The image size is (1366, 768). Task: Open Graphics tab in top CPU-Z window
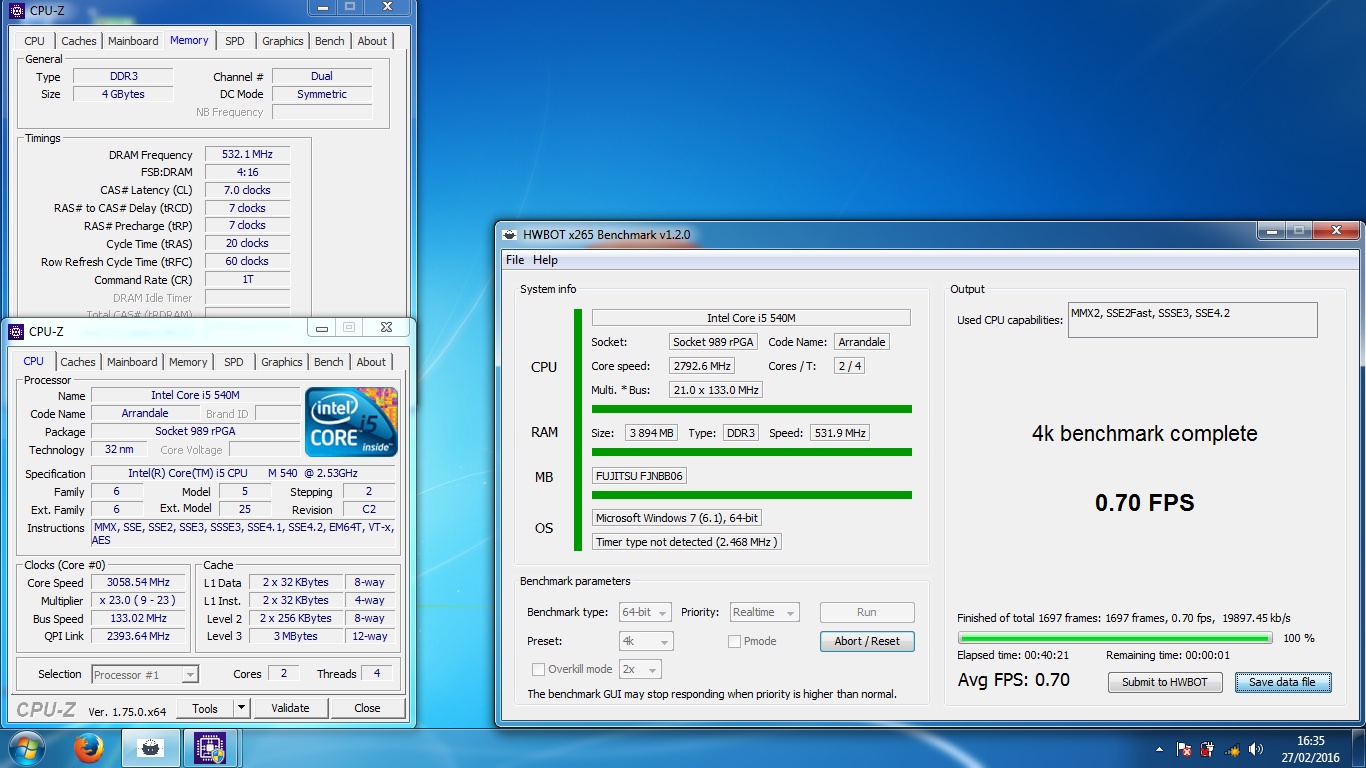(x=283, y=41)
